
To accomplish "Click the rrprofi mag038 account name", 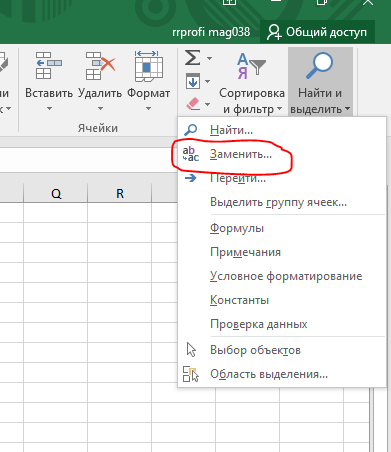I will 211,32.
